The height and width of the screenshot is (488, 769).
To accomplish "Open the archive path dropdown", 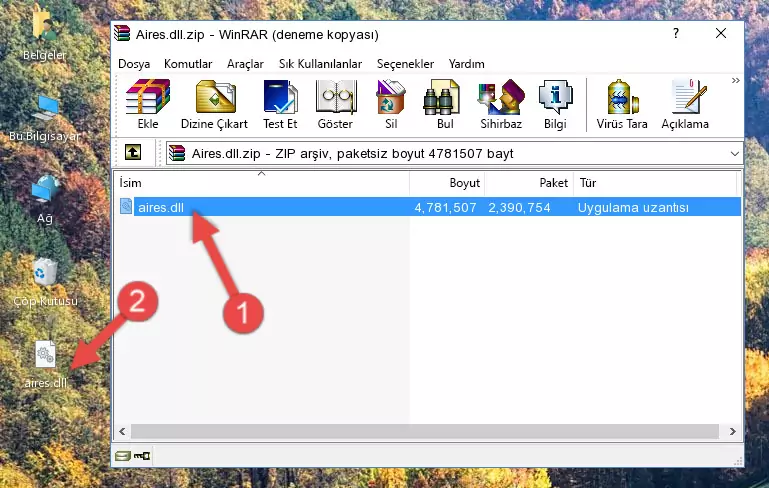I will coord(734,154).
